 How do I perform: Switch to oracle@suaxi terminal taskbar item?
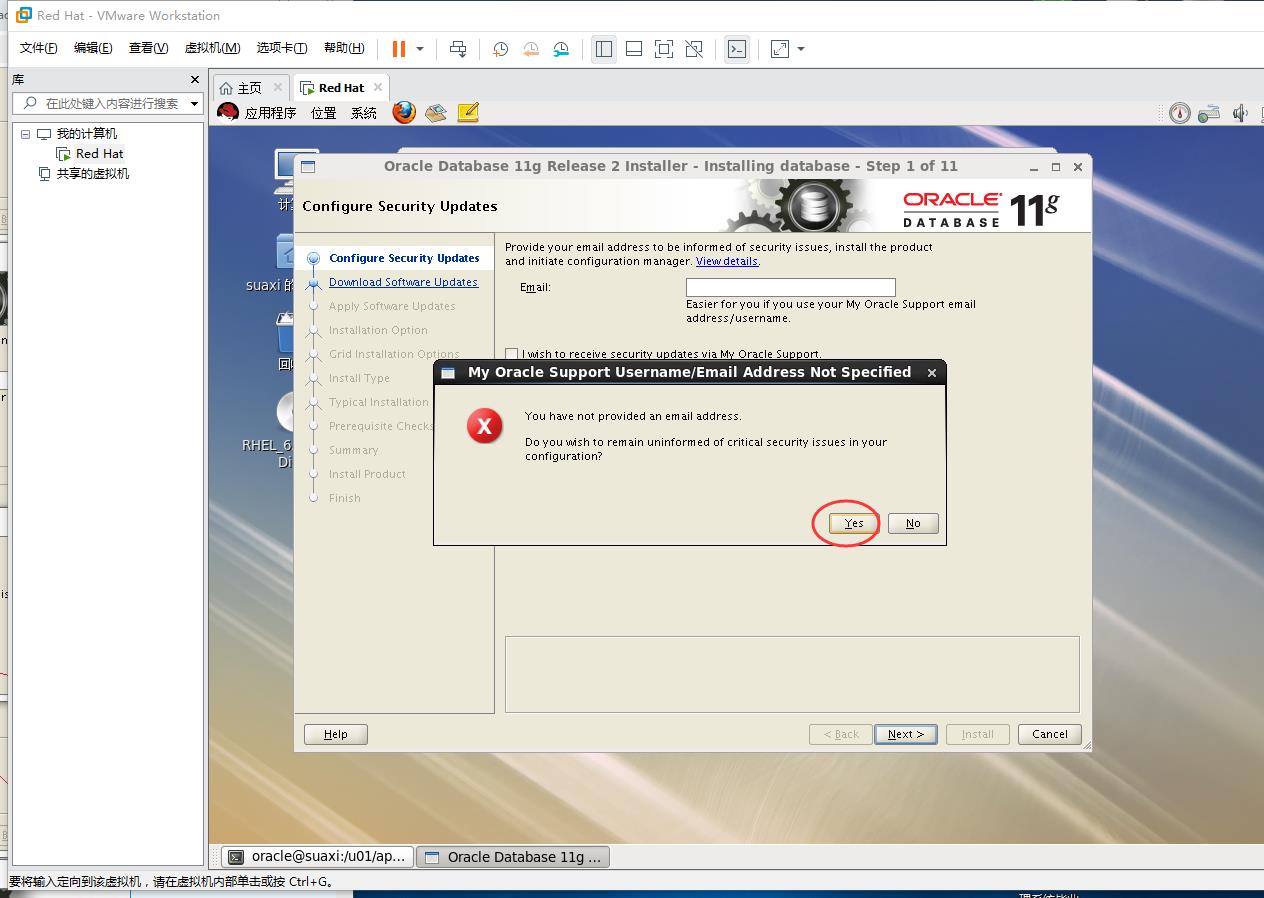point(316,857)
